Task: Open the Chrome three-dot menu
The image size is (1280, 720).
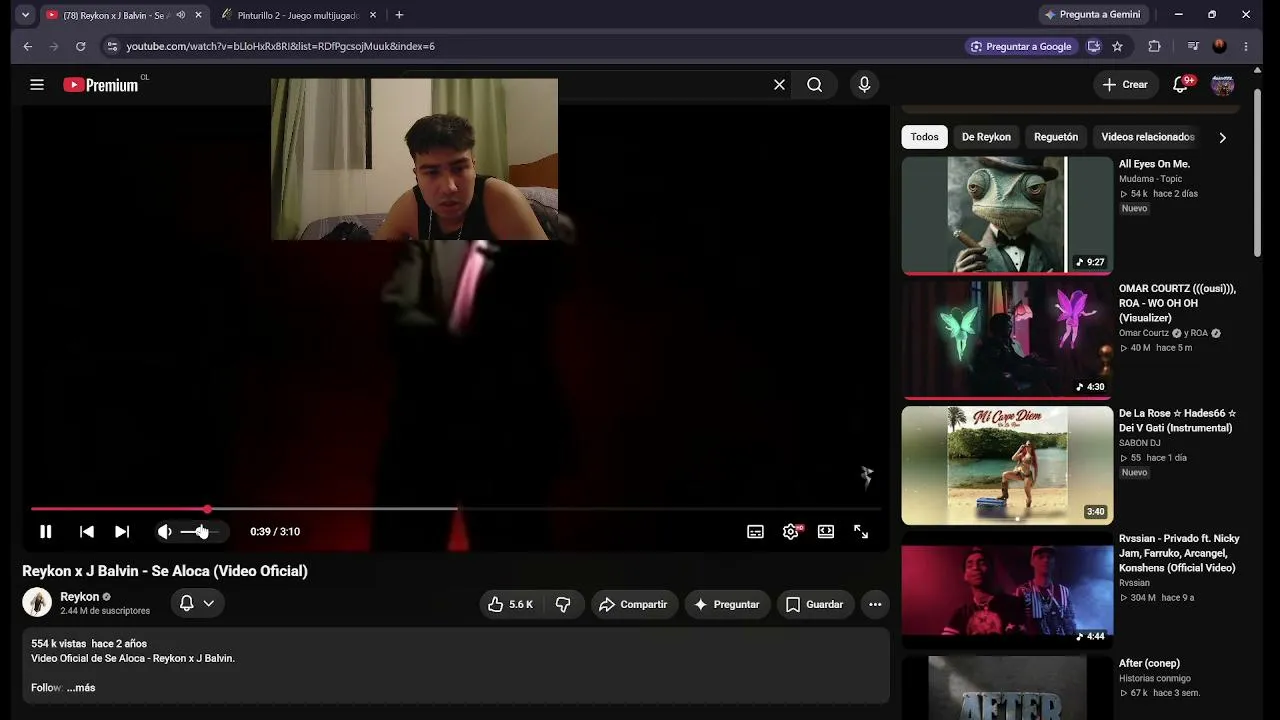Action: click(1246, 46)
